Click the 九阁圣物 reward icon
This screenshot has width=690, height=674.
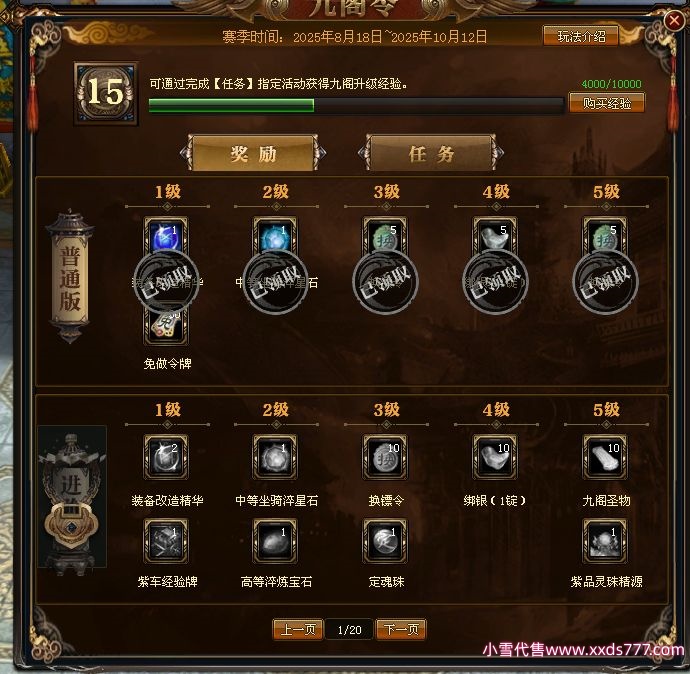tap(605, 457)
